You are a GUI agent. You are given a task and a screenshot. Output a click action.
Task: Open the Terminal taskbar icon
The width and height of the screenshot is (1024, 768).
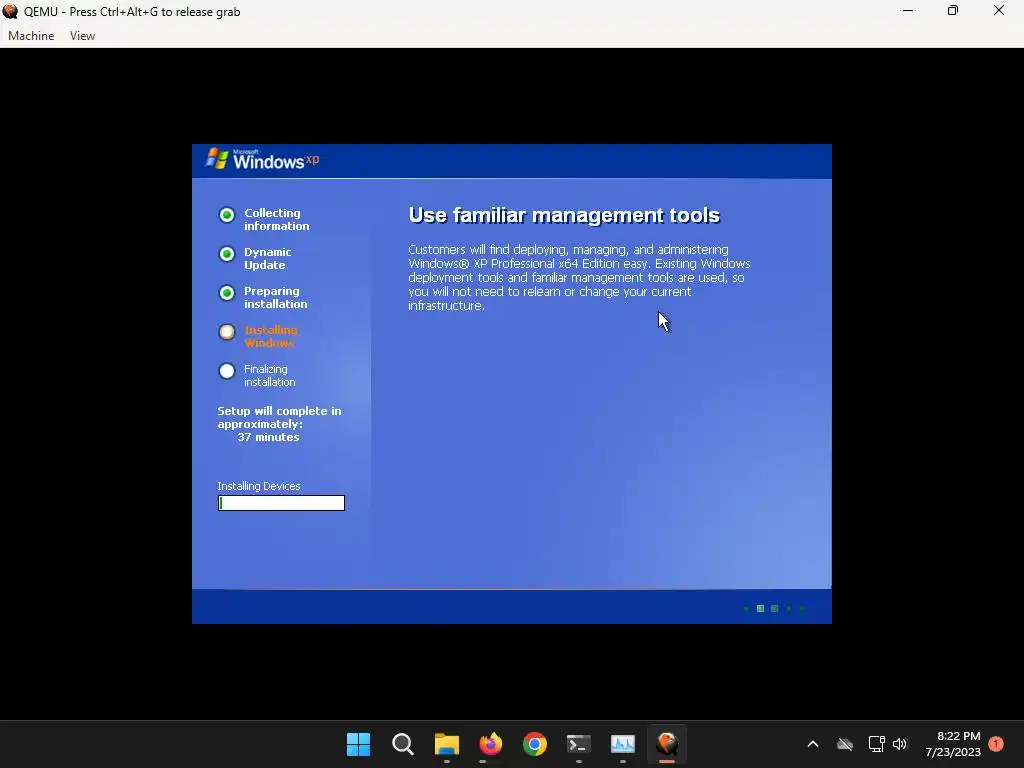point(579,744)
